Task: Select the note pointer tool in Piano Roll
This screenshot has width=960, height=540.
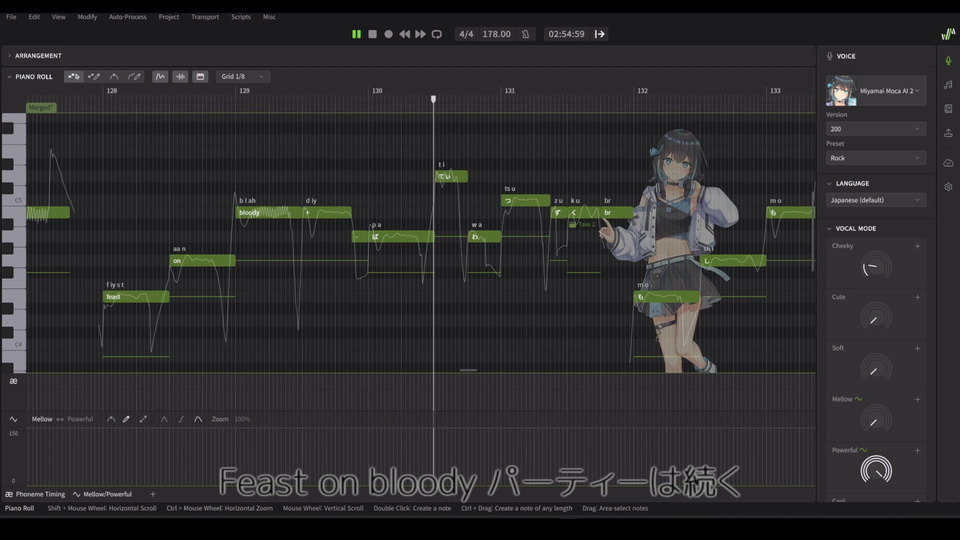Action: [x=73, y=77]
